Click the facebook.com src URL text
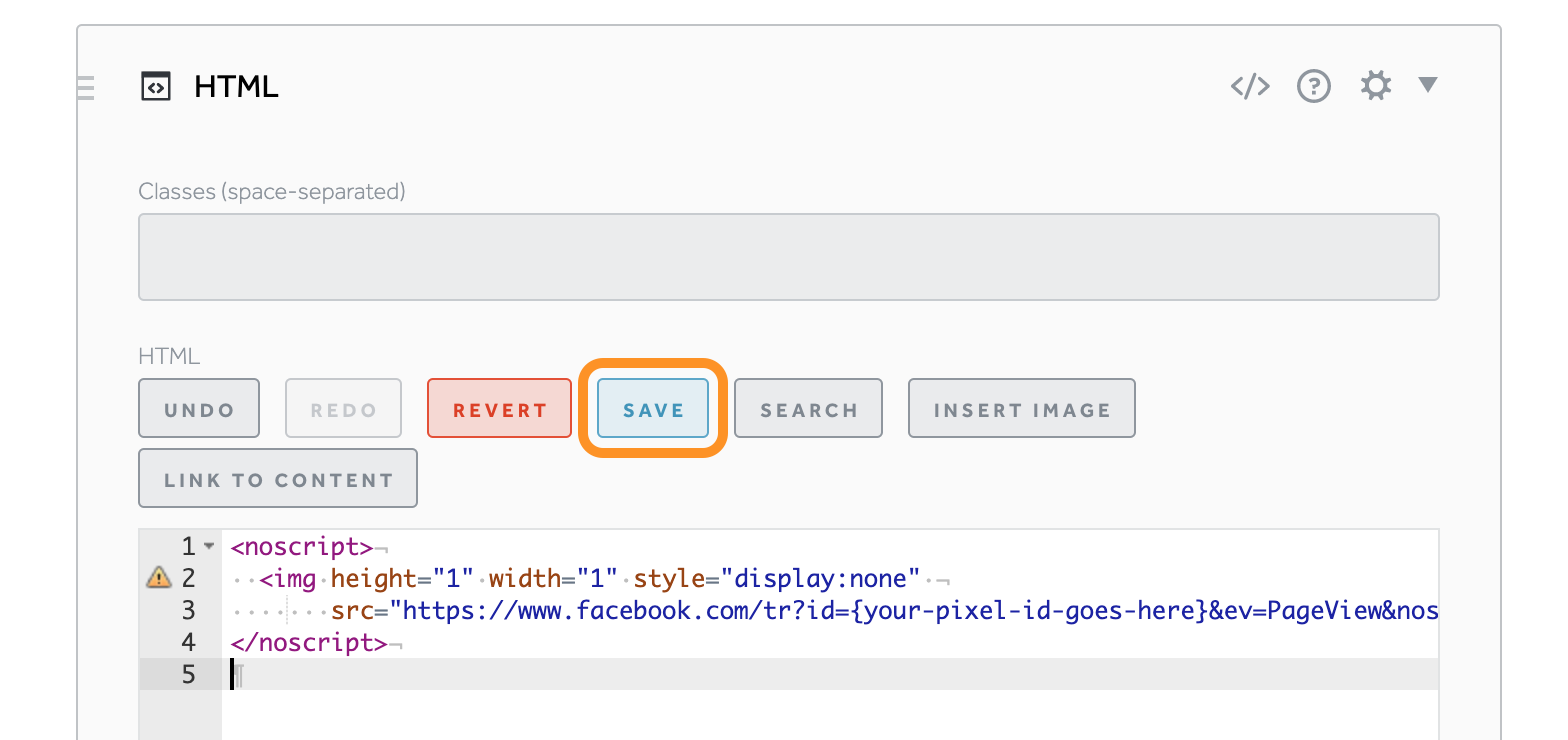This screenshot has height=740, width=1568. [915, 610]
